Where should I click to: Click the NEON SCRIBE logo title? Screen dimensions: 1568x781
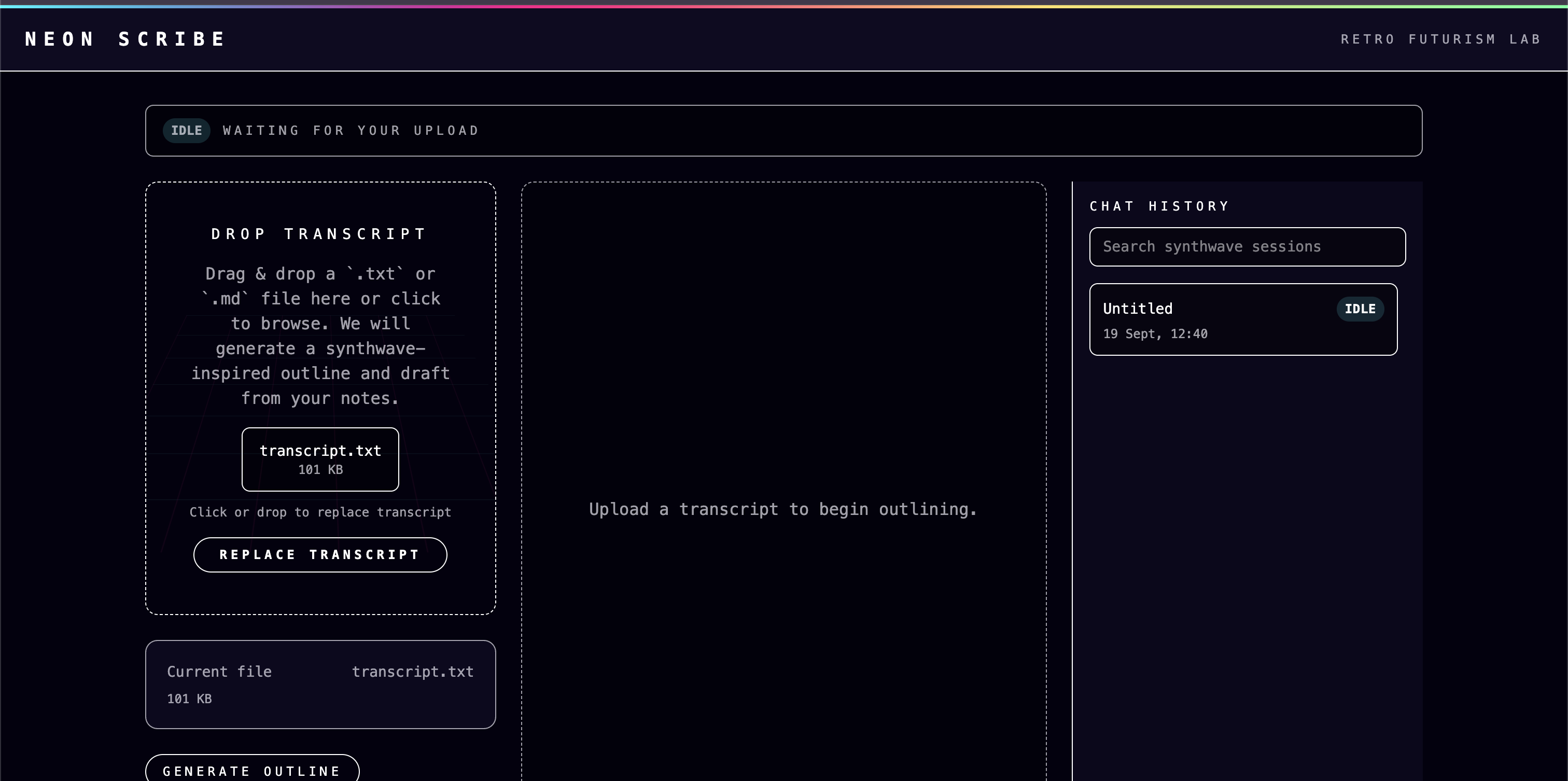click(125, 39)
